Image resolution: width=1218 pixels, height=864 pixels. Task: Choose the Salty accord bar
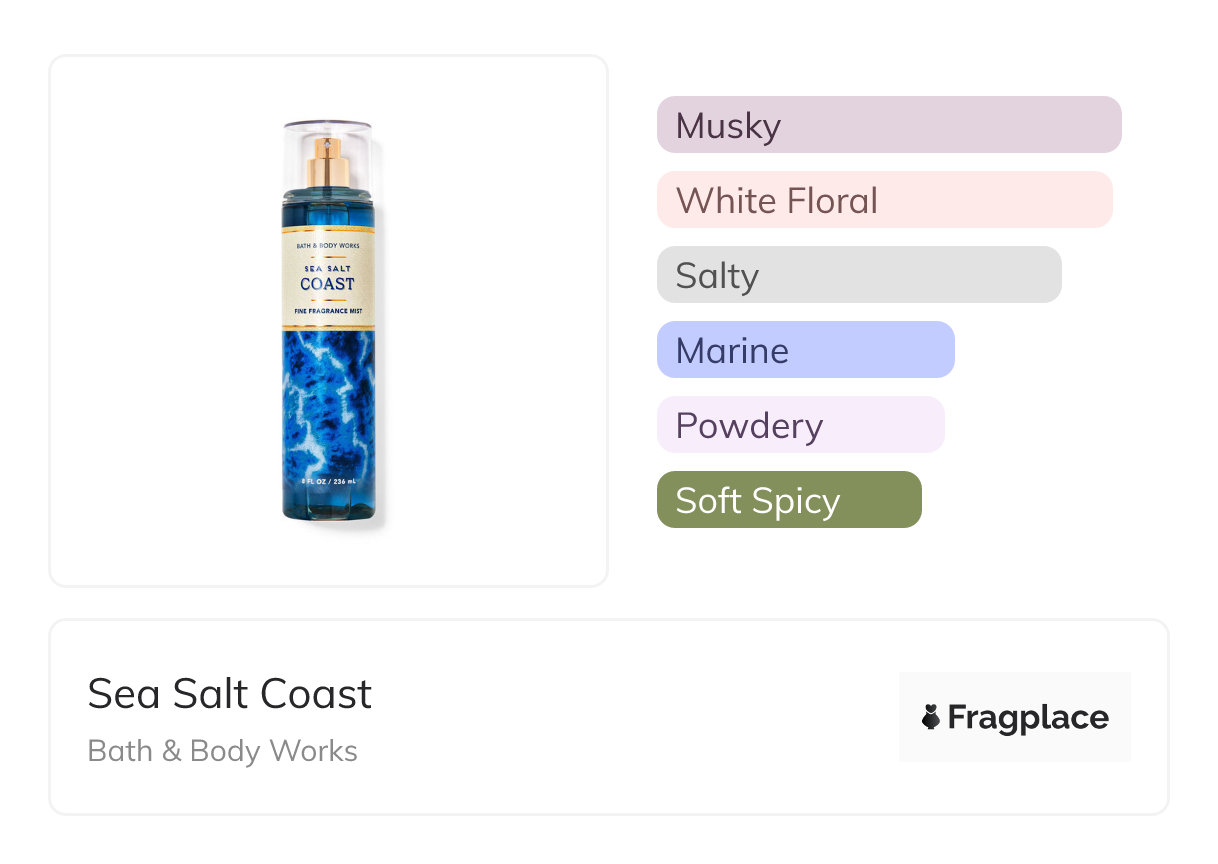858,275
